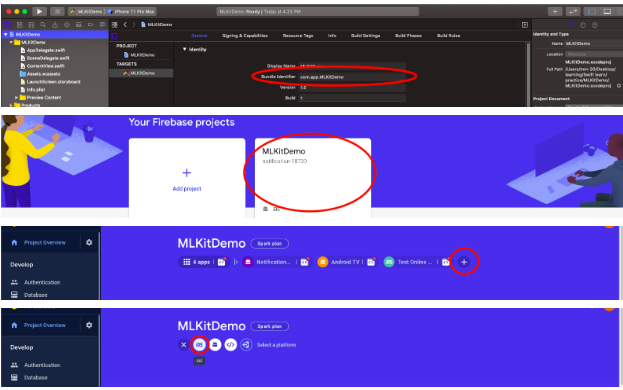Screen dimensions: 623x390
Task: Open the Xcode Library plus button
Action: pyautogui.click(x=555, y=12)
